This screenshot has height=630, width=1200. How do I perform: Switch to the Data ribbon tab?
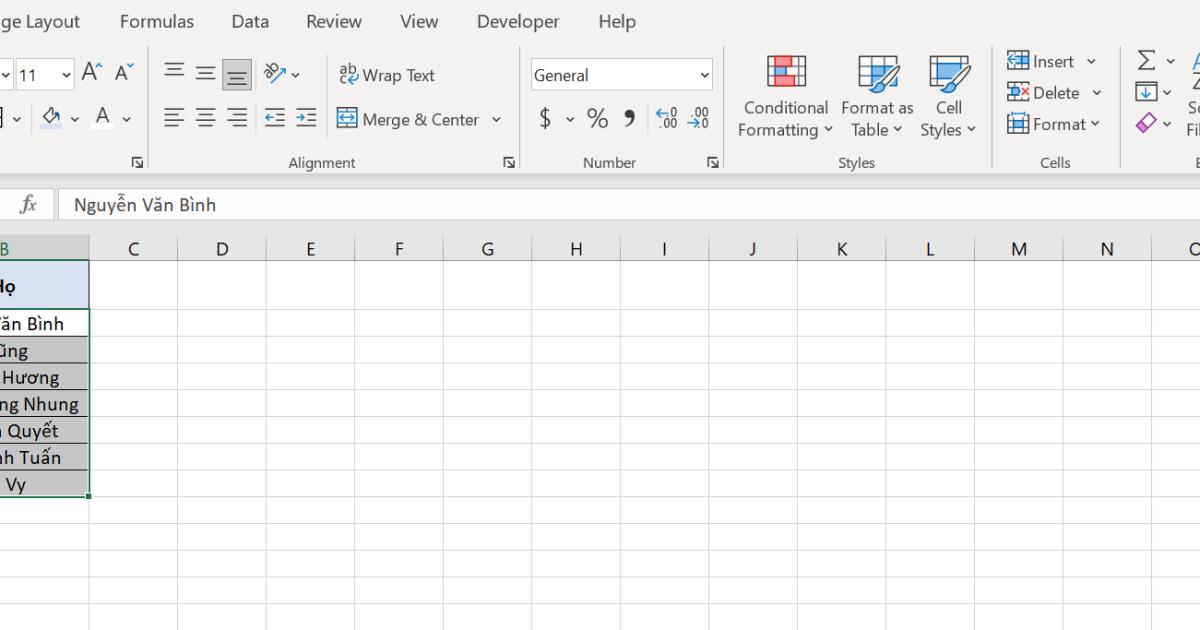[249, 21]
